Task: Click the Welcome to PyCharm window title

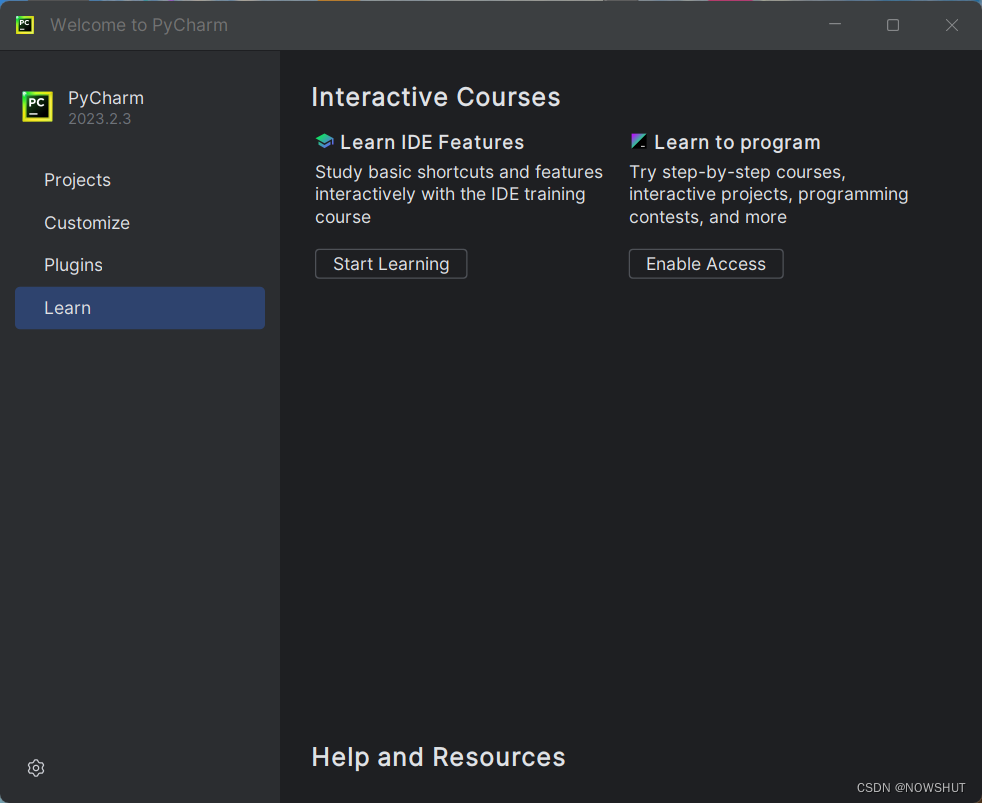Action: point(139,25)
